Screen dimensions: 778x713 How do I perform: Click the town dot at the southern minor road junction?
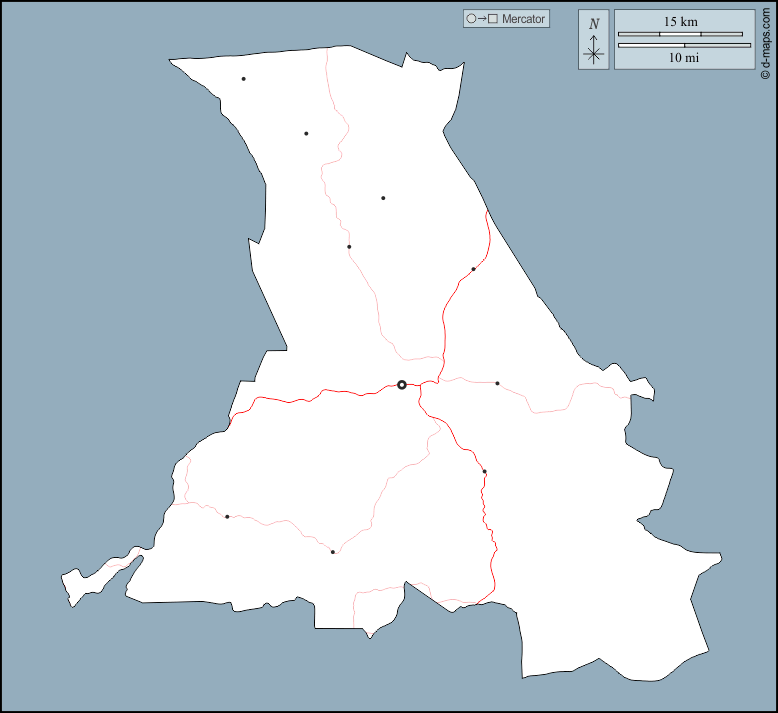click(333, 552)
